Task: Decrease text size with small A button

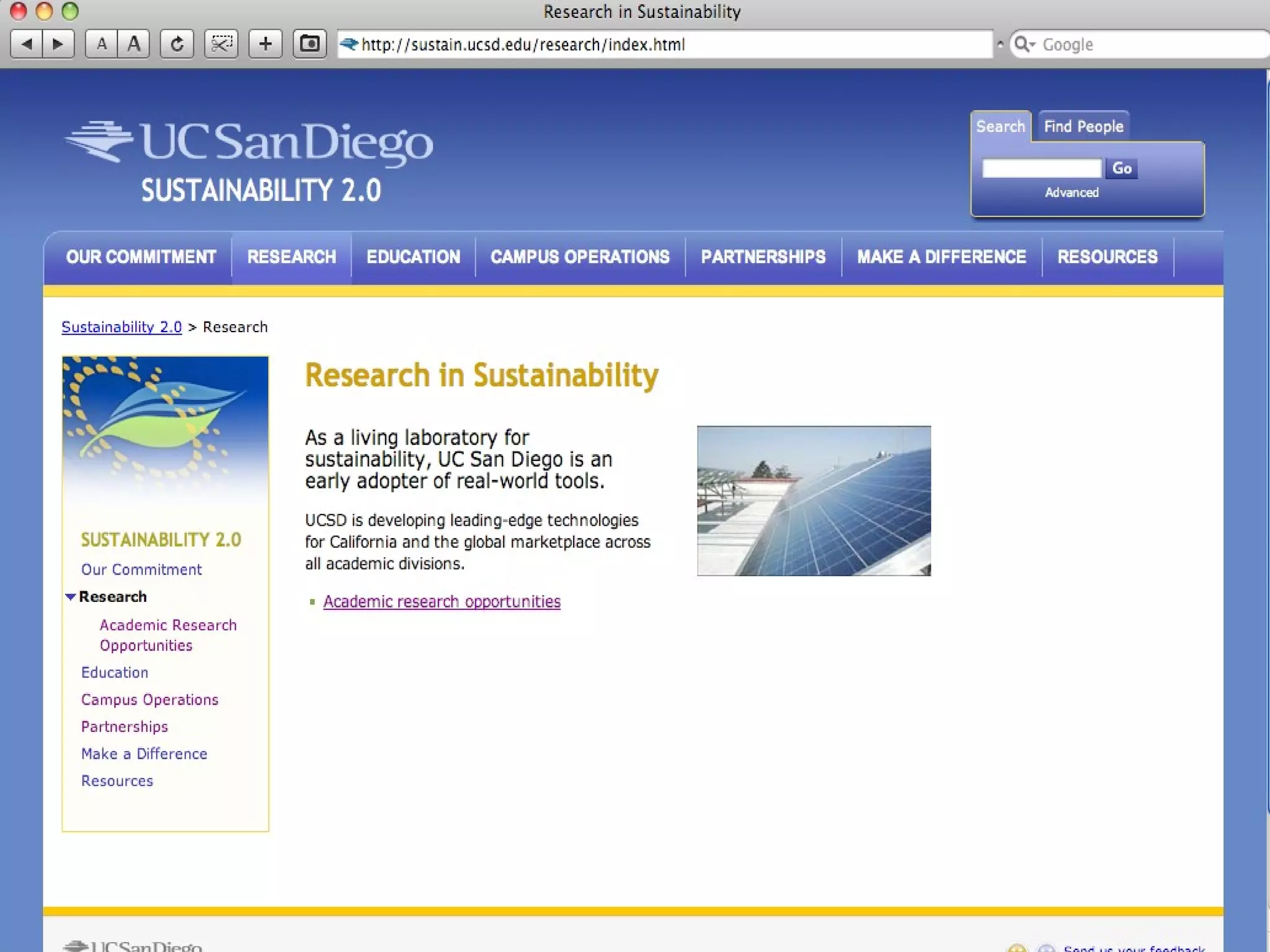Action: tap(102, 44)
